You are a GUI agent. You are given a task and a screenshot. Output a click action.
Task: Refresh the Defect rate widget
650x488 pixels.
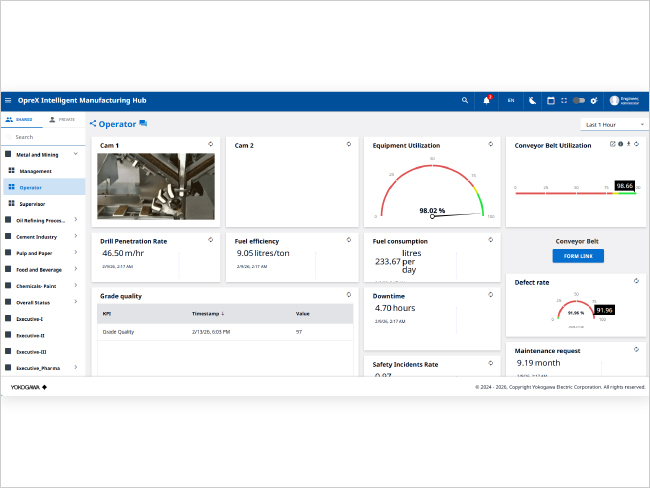(x=636, y=281)
